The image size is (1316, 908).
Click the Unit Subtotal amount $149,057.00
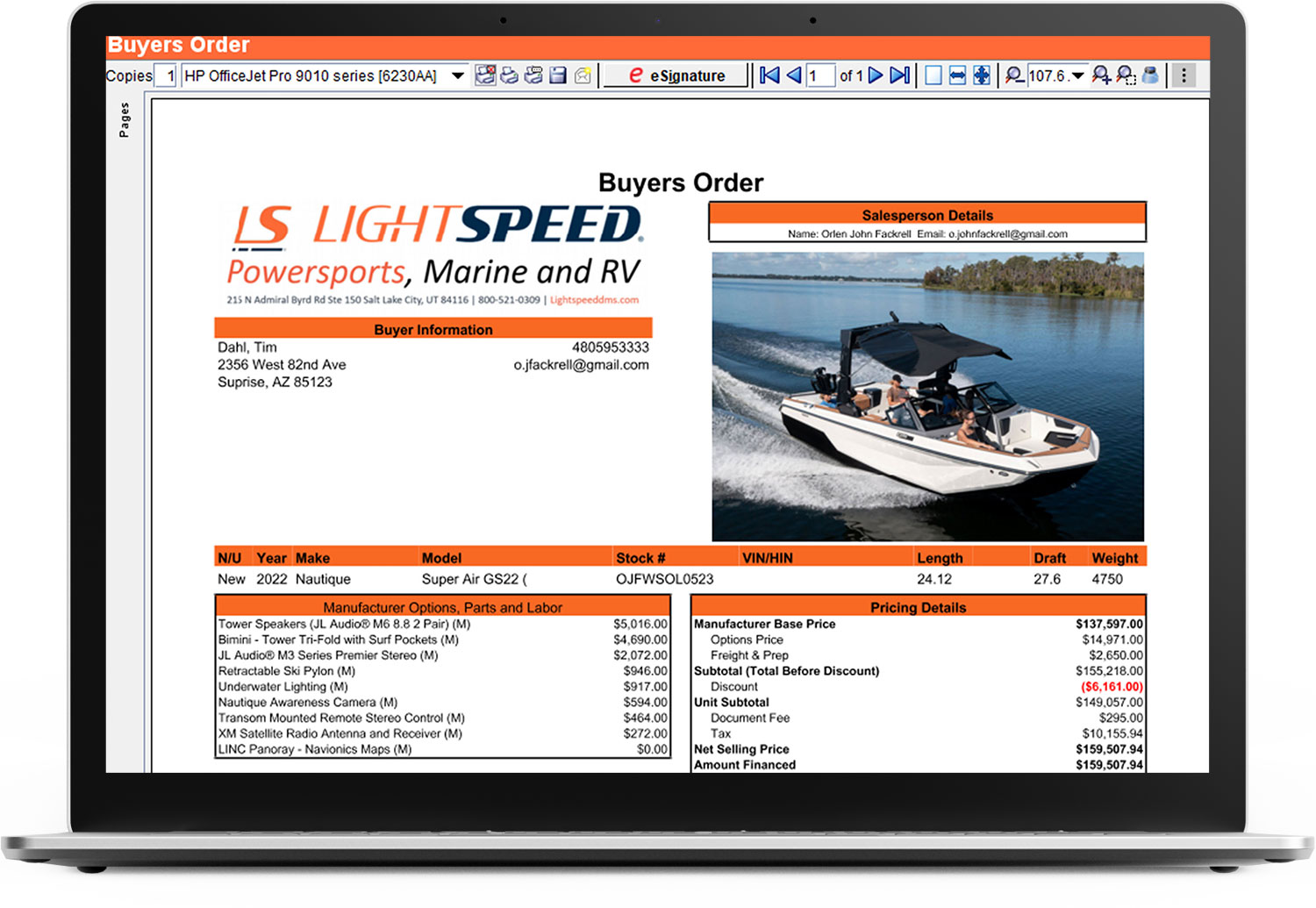pos(1109,702)
